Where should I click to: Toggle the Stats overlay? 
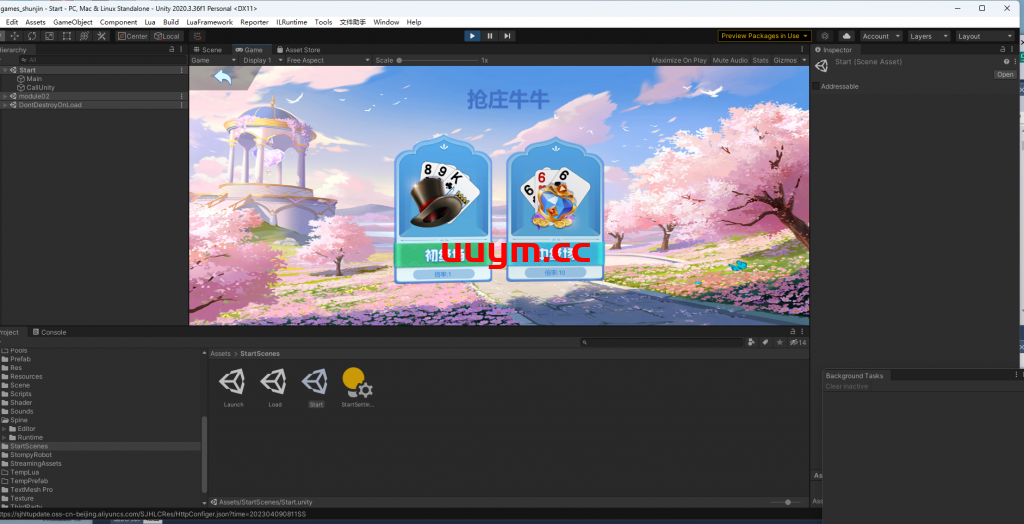(x=760, y=60)
